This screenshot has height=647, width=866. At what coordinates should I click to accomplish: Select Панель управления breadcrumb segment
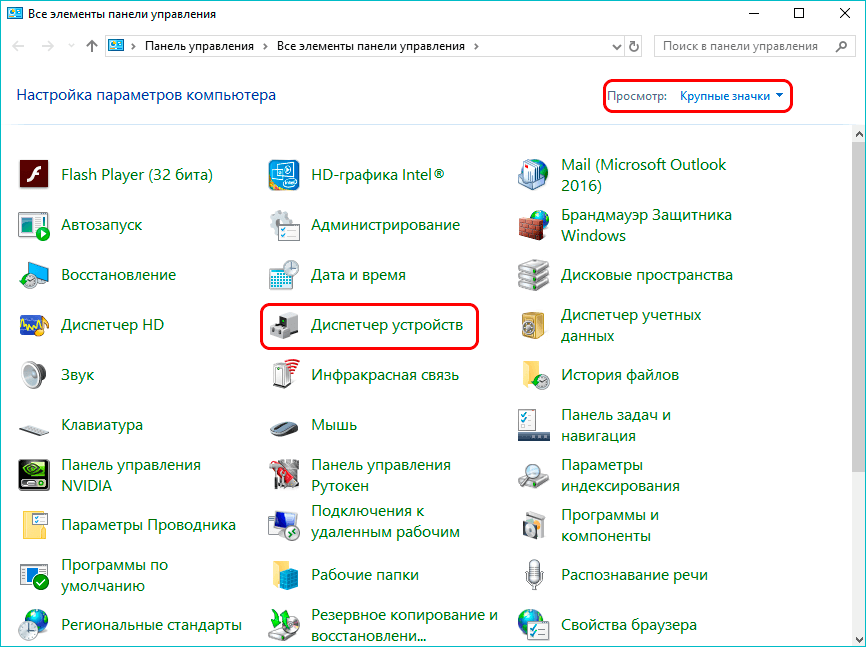point(199,46)
